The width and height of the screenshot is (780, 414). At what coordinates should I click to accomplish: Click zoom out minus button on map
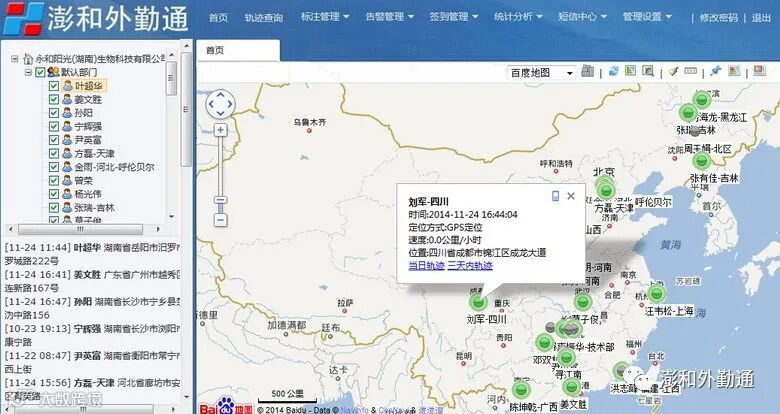[220, 220]
